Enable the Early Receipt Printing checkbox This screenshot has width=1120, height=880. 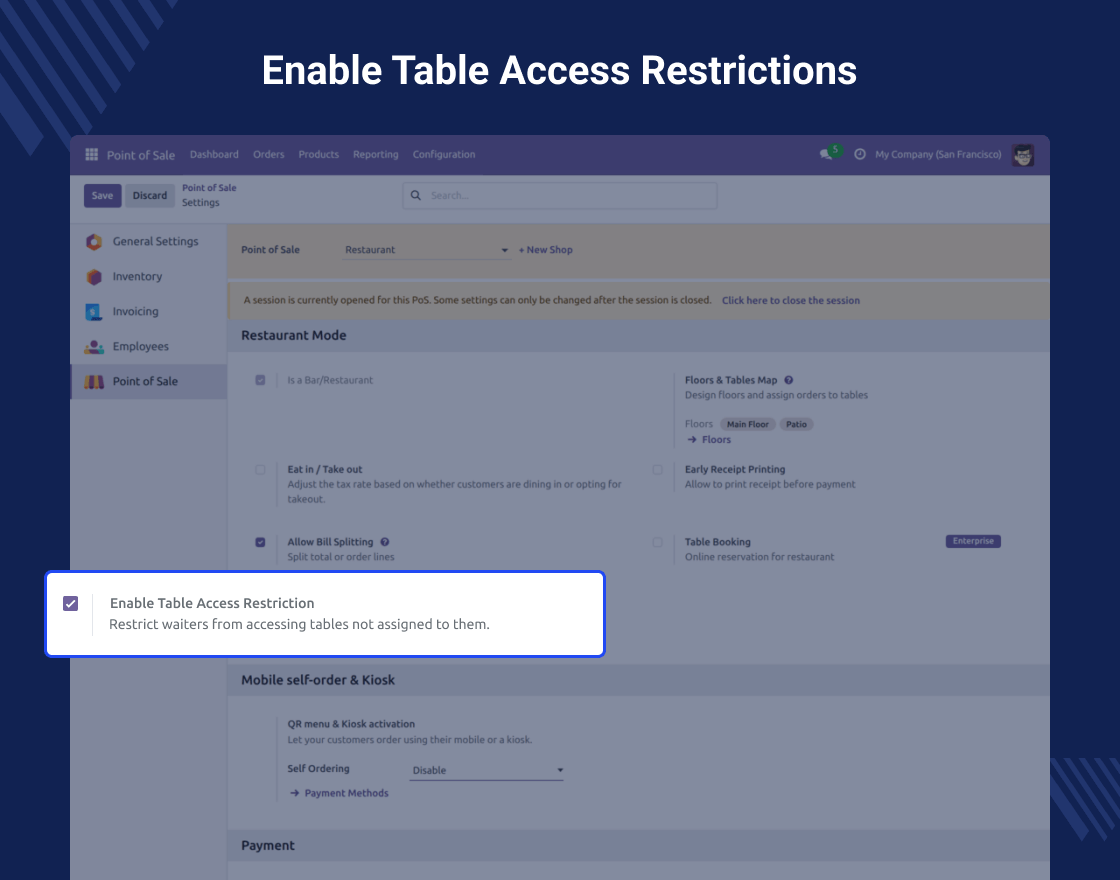coord(657,469)
